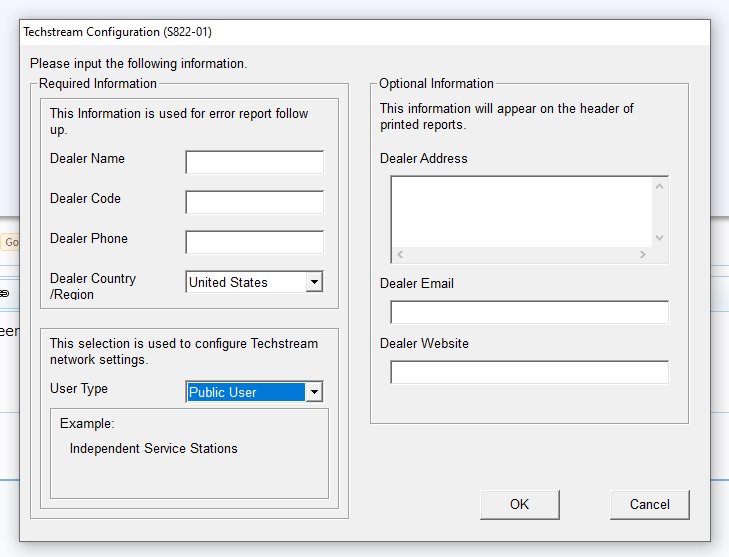Click the 'User Type' label
Screen dimensions: 729x557
(x=79, y=389)
